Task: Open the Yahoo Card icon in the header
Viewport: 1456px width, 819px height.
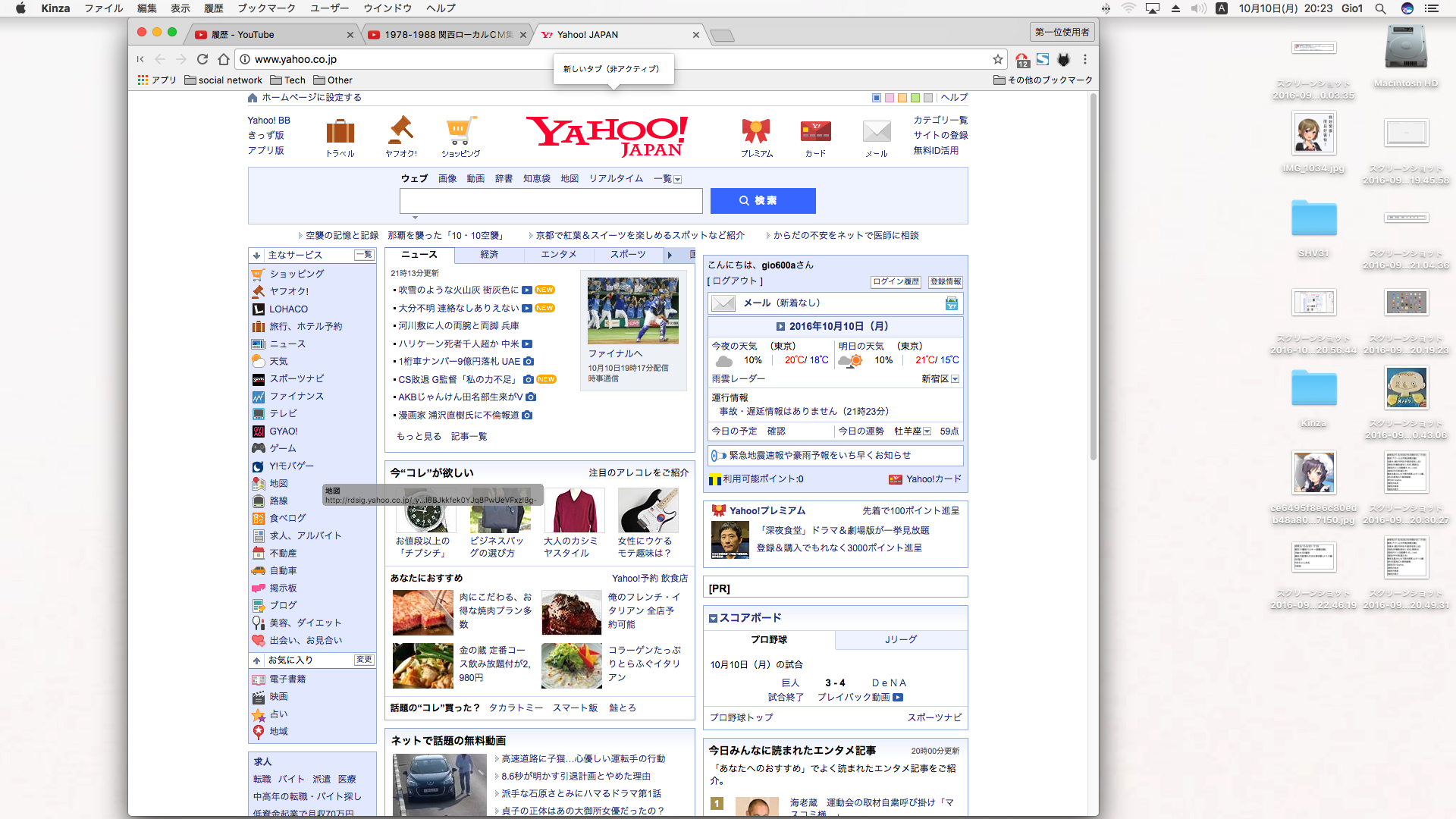Action: point(815,131)
